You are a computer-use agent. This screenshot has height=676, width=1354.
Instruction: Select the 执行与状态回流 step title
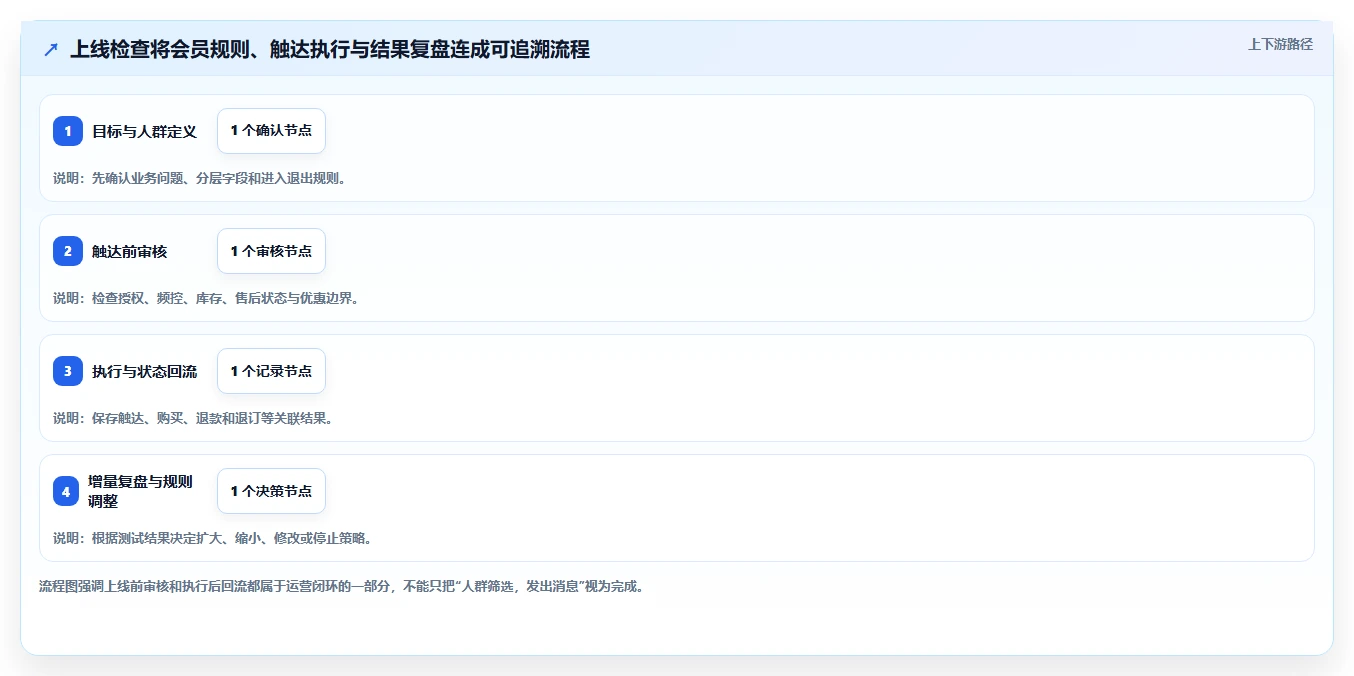coord(145,371)
